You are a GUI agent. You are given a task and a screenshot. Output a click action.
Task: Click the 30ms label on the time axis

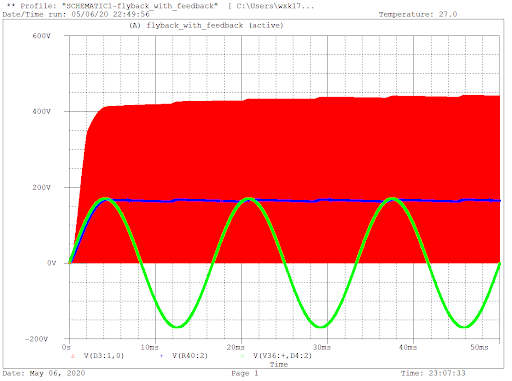tap(321, 348)
